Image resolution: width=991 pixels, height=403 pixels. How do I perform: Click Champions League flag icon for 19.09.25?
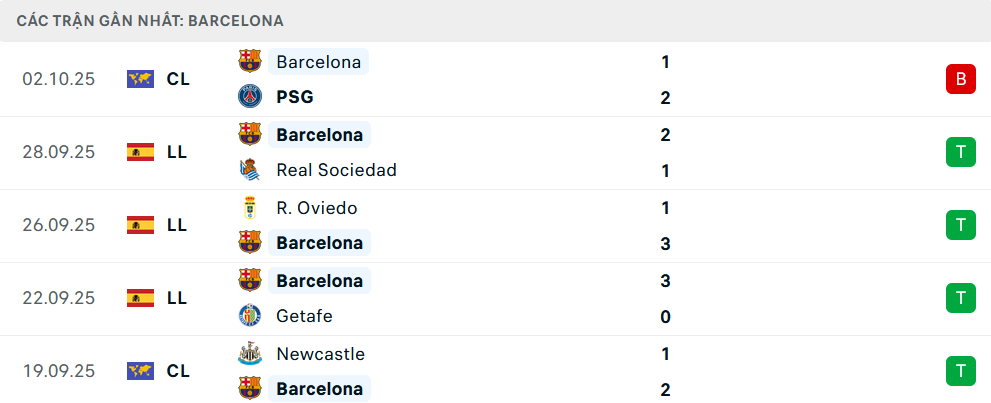tap(140, 371)
